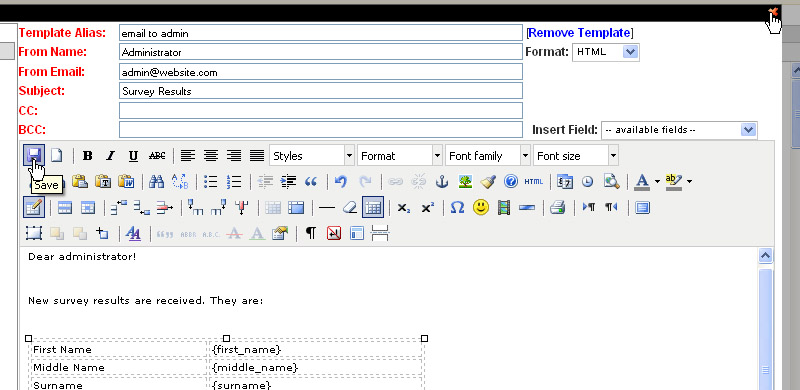Open the Insert Field available fields dropdown

point(679,130)
